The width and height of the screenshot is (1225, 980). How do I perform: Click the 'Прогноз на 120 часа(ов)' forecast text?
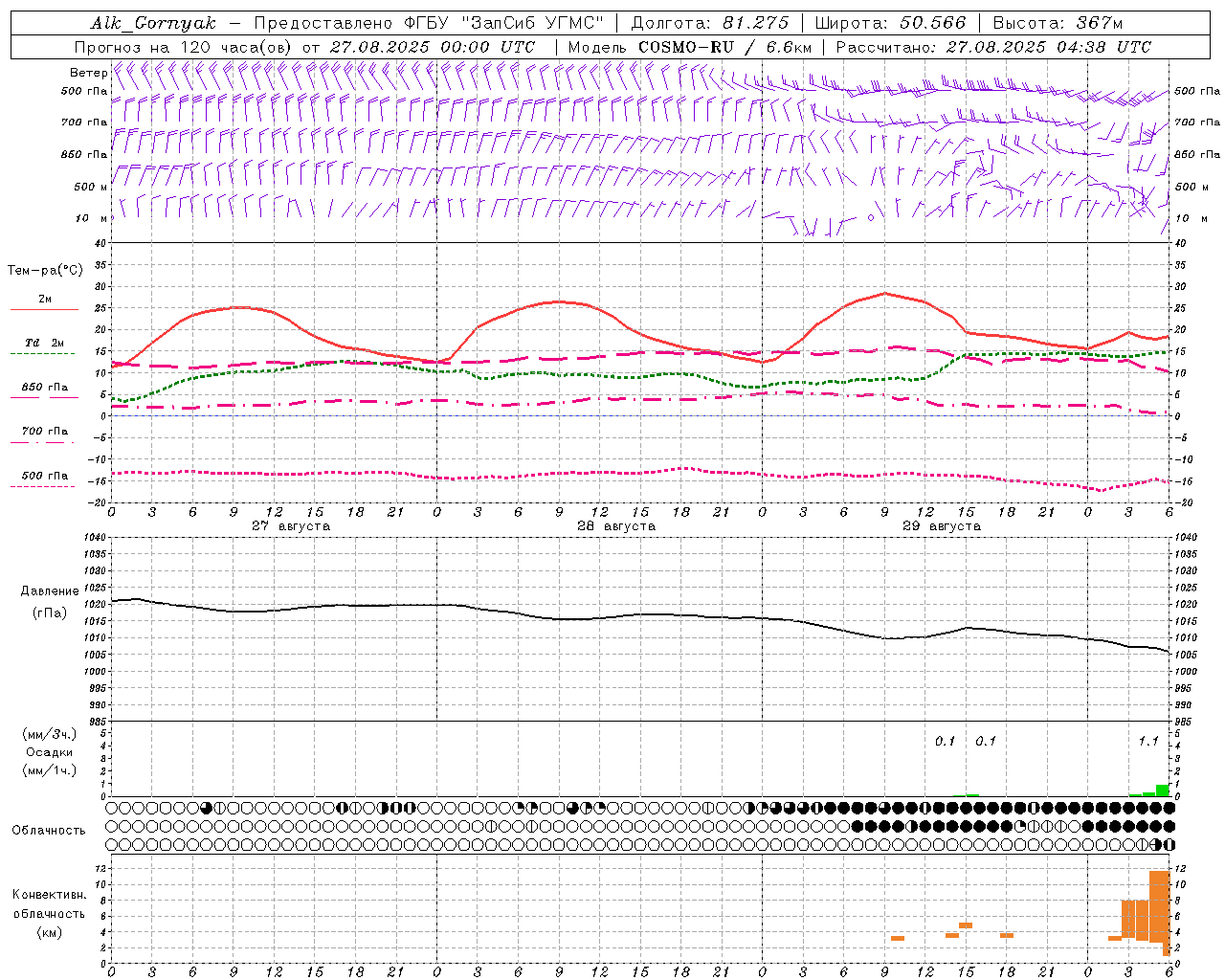(184, 47)
